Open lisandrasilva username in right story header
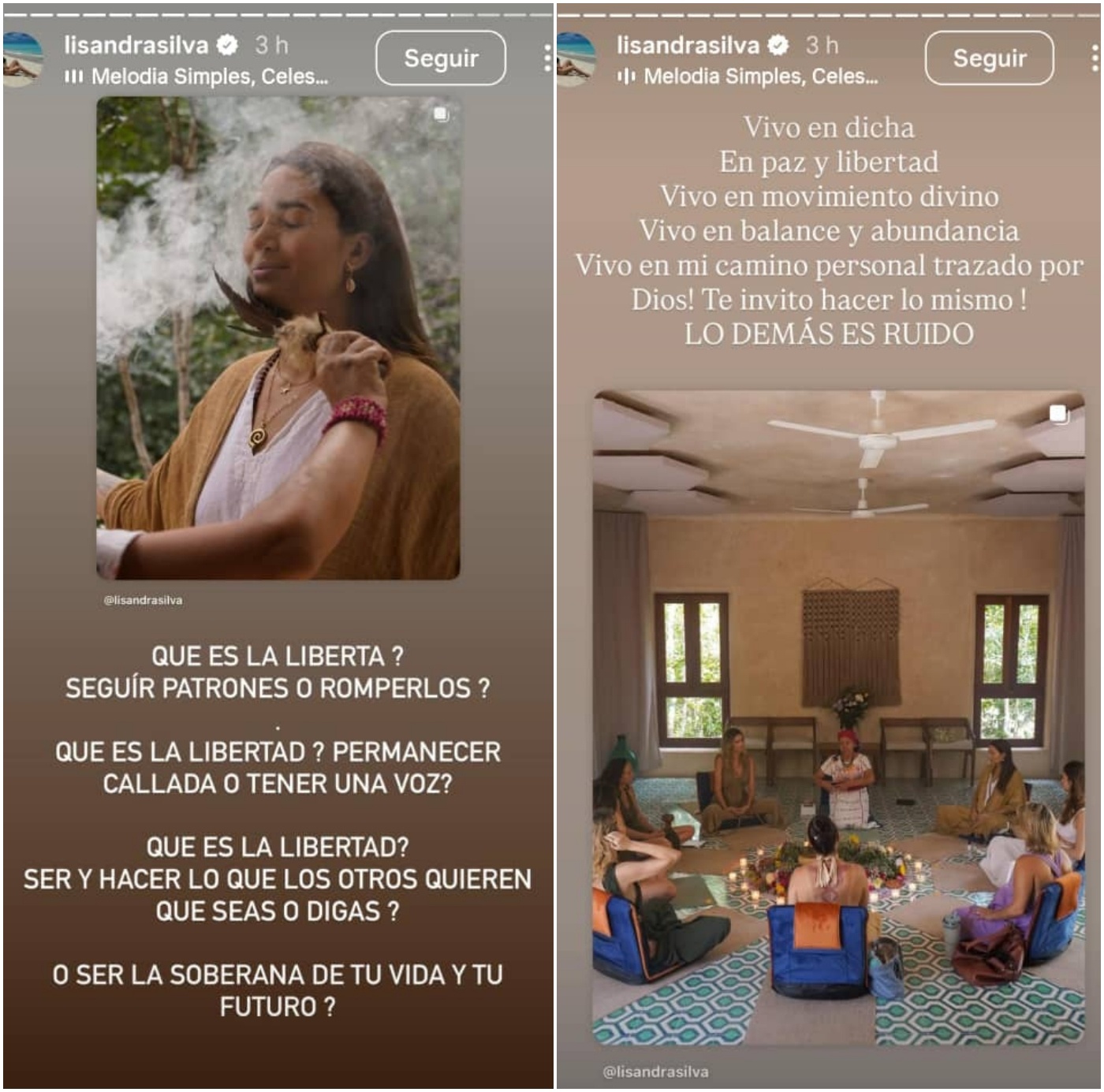This screenshot has width=1104, height=1092. click(x=688, y=45)
